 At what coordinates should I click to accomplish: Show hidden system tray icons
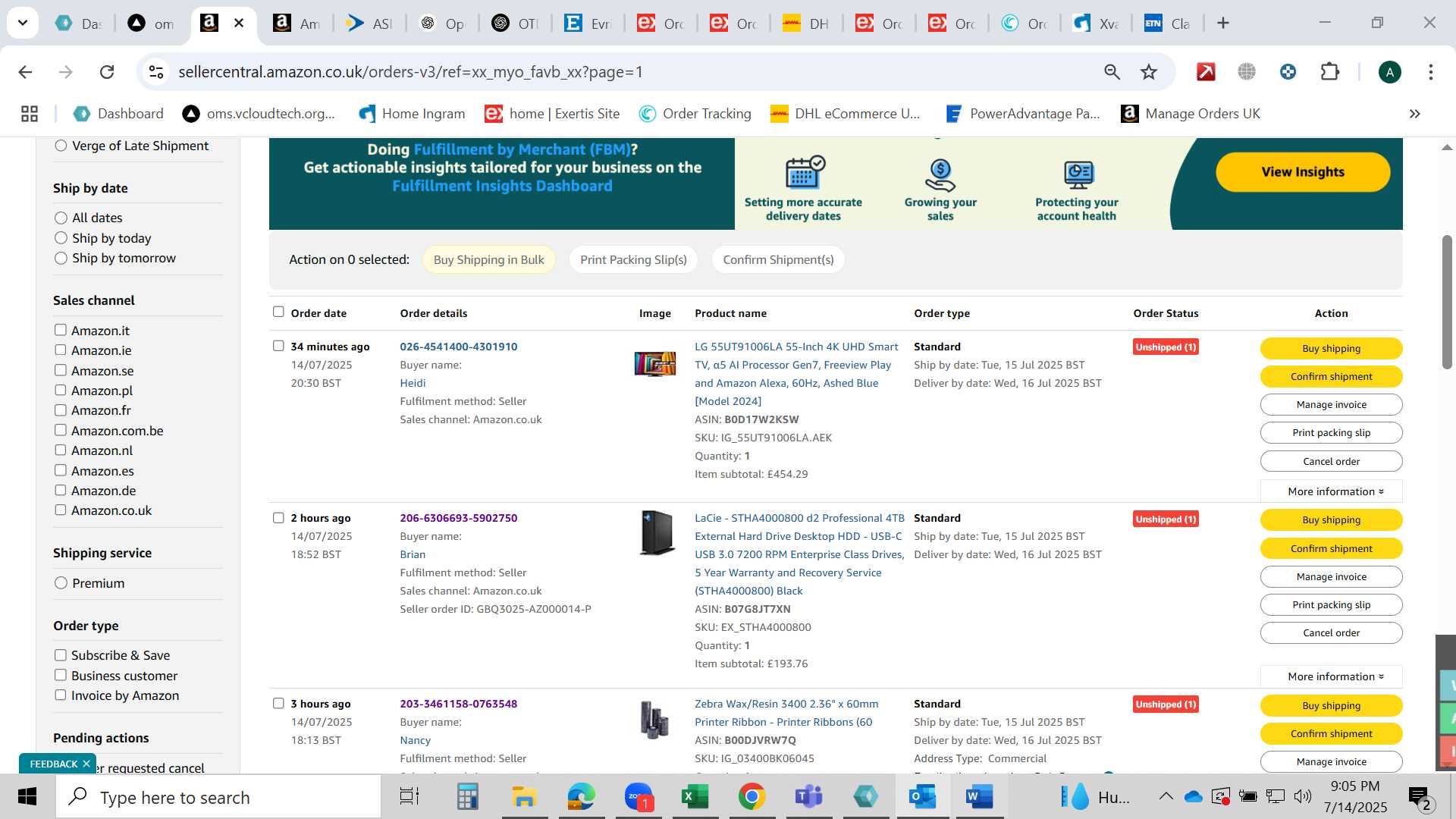pos(1166,796)
